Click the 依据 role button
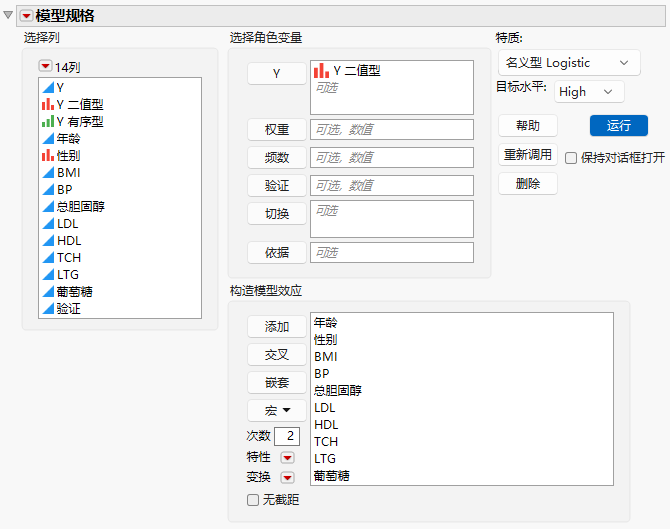 point(276,253)
